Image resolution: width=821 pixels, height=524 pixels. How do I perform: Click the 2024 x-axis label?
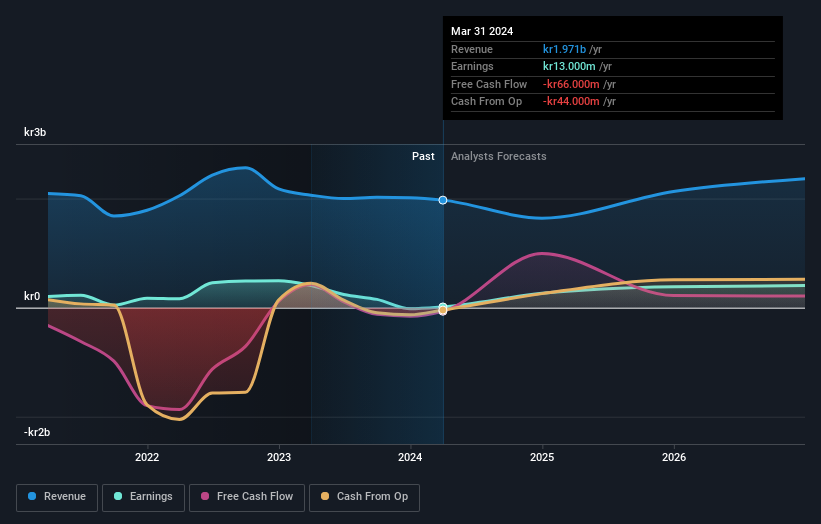[x=410, y=457]
